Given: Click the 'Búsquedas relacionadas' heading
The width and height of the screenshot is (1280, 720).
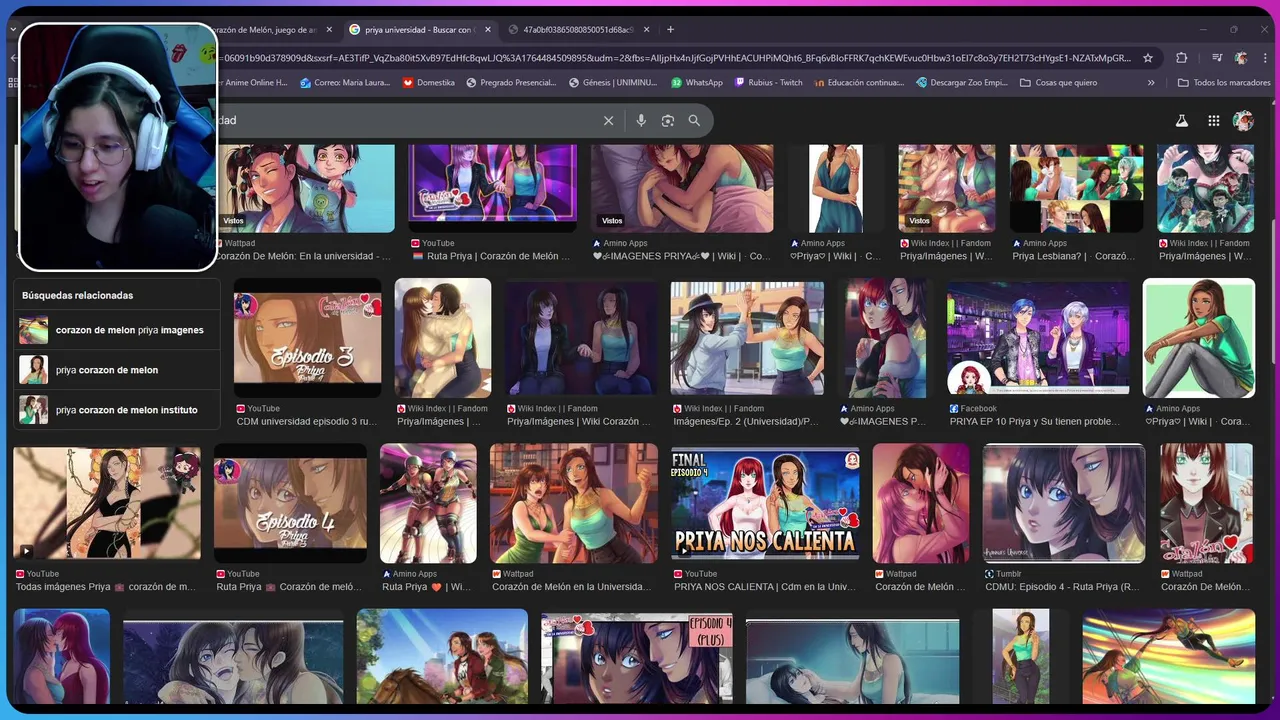Looking at the screenshot, I should (x=77, y=295).
